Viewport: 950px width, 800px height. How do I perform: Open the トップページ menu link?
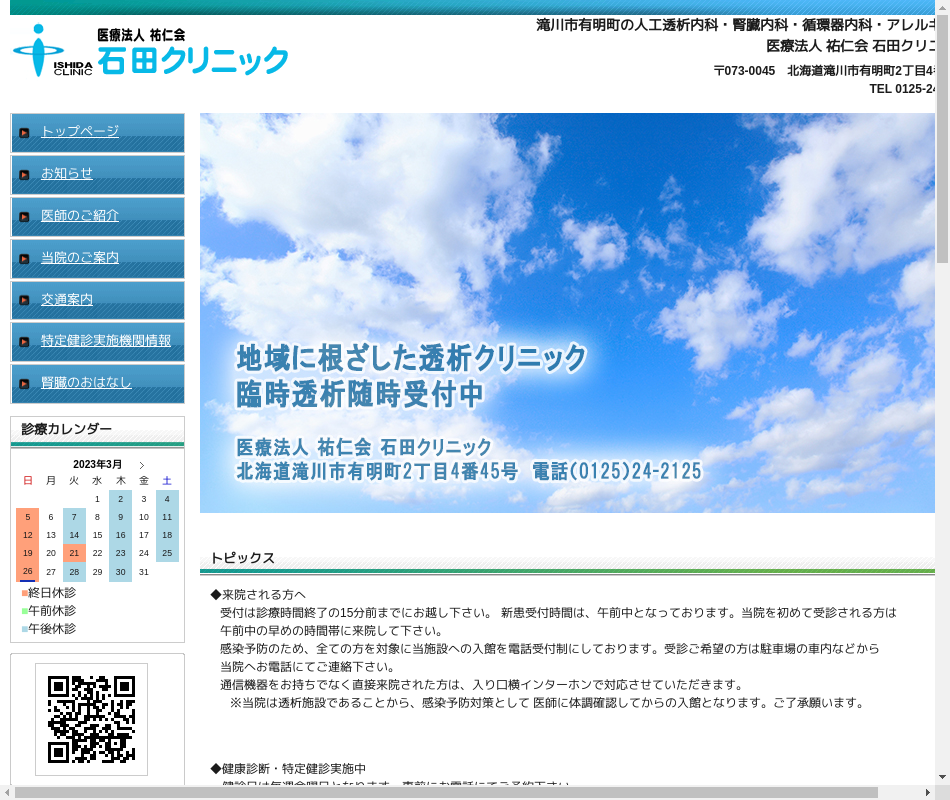coord(80,132)
